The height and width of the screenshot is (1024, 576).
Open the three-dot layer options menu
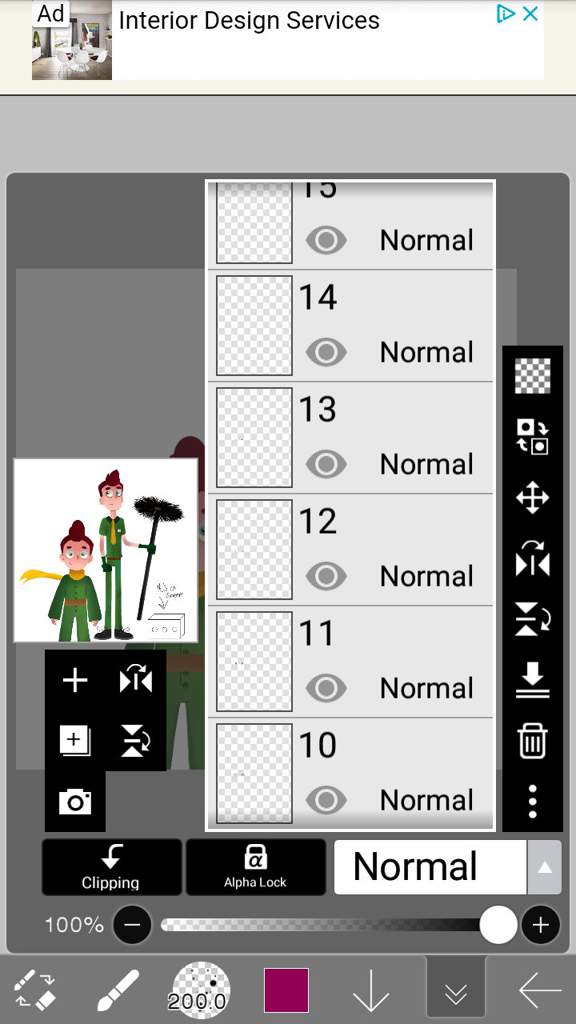tap(532, 801)
